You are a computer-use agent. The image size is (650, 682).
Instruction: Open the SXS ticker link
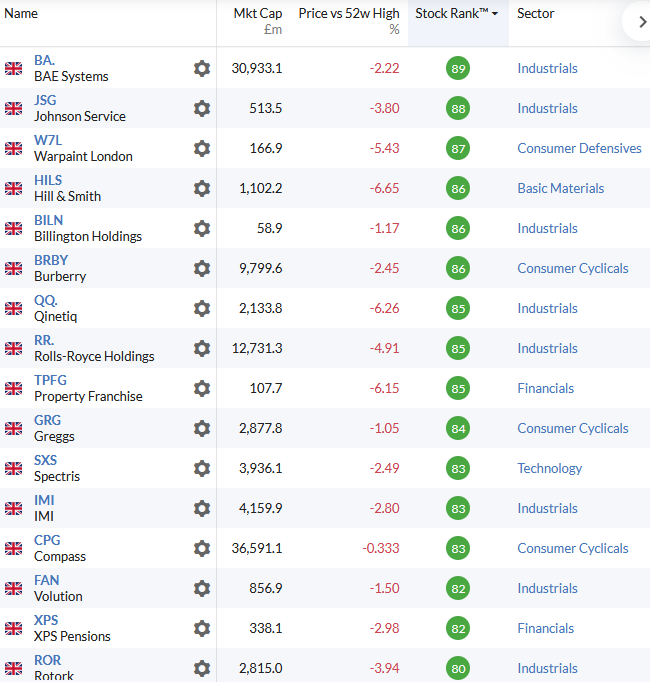tap(45, 460)
